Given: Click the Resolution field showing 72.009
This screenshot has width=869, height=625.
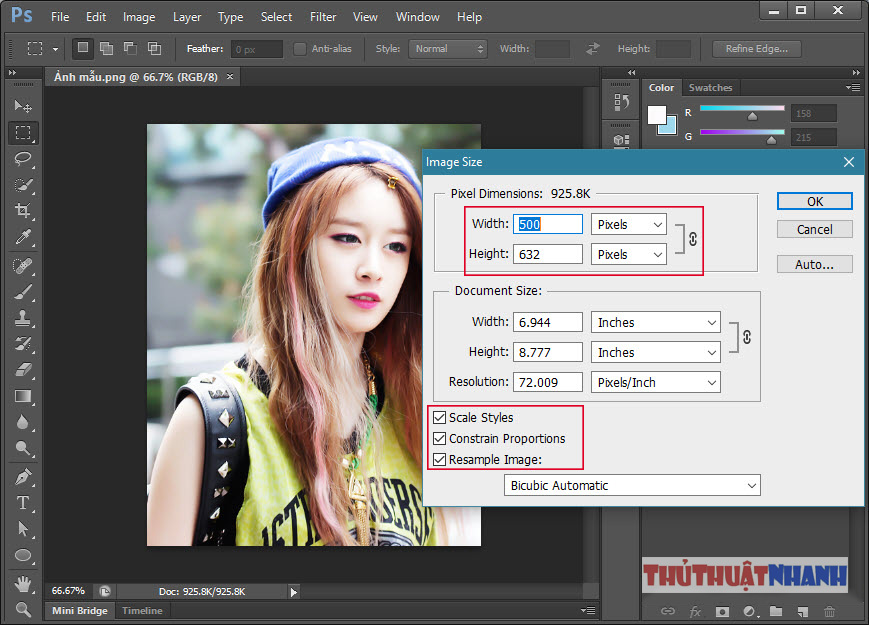Looking at the screenshot, I should coord(548,382).
